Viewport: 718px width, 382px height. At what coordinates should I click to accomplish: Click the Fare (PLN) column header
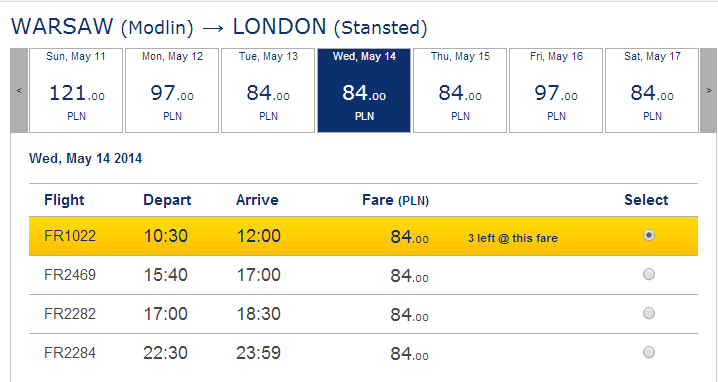click(395, 200)
